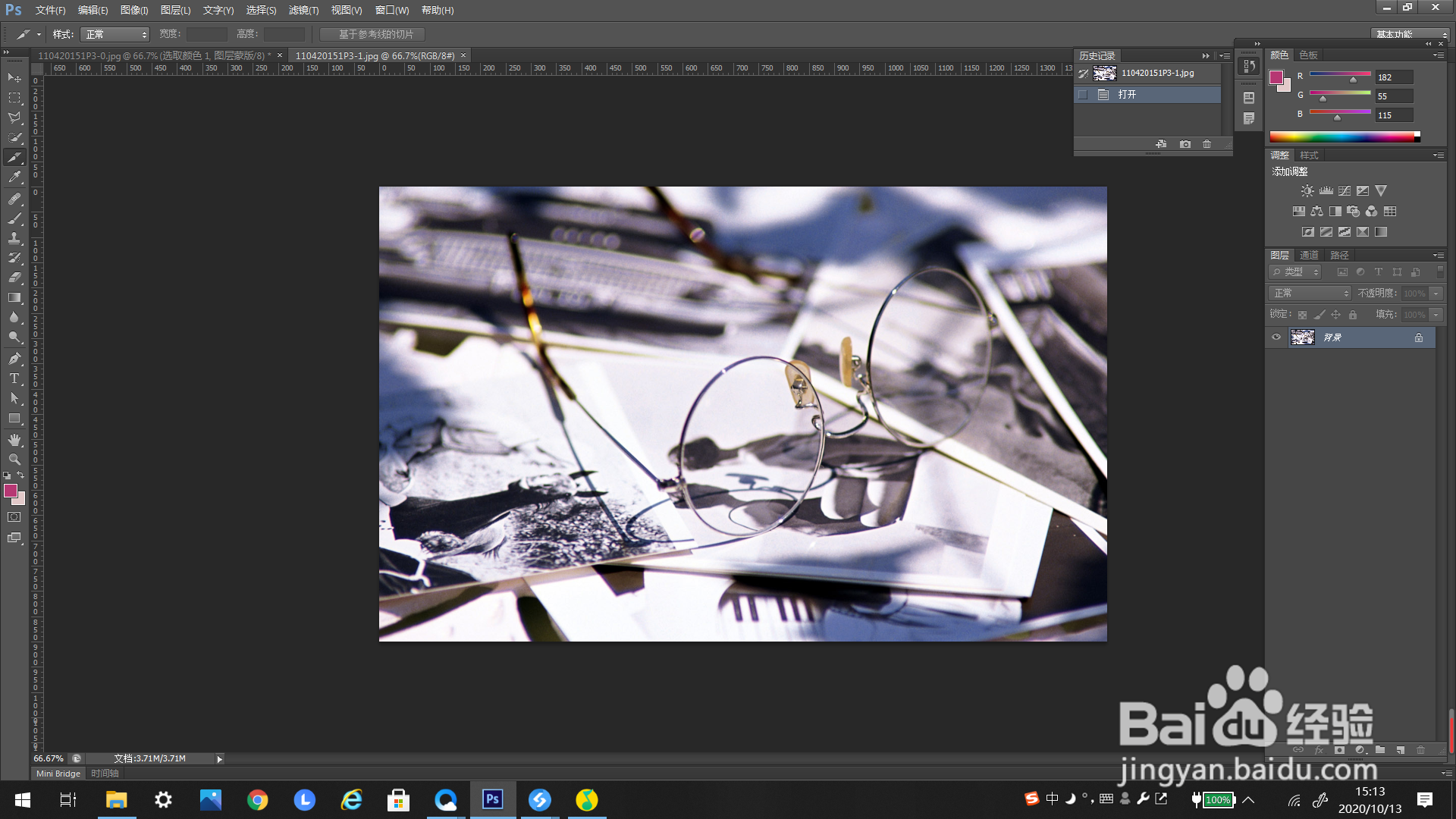Expand the layer filter type dropdown
The image size is (1456, 819).
point(1295,272)
